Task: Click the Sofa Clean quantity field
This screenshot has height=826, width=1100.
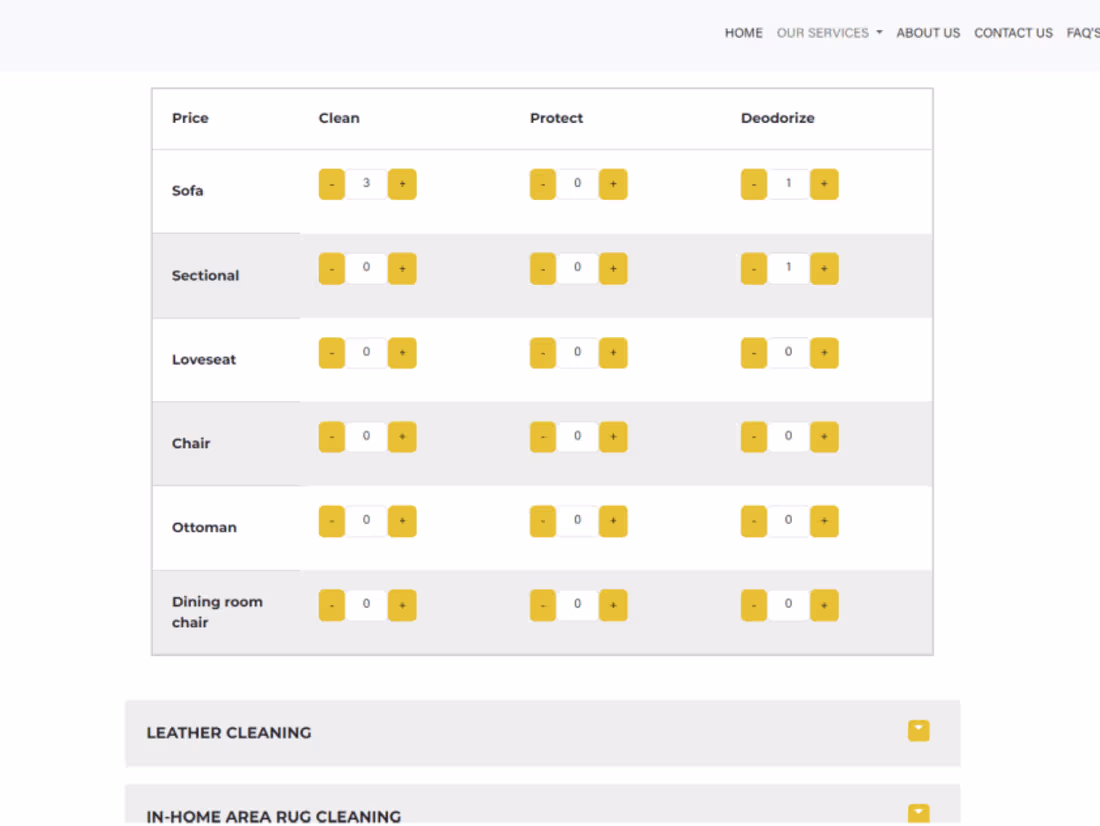Action: pyautogui.click(x=367, y=184)
